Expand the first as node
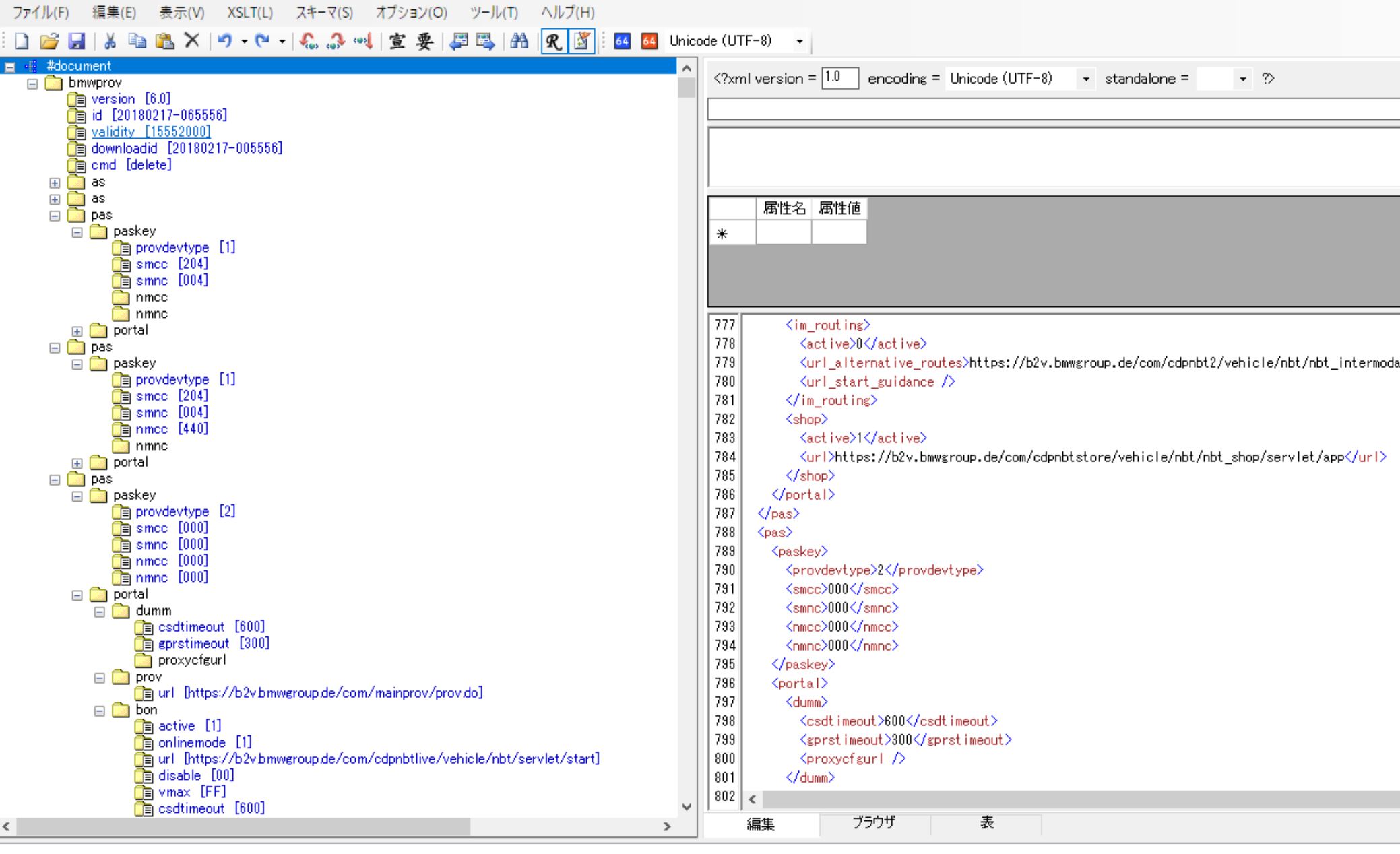Viewport: 1400px width, 854px height. pos(55,183)
